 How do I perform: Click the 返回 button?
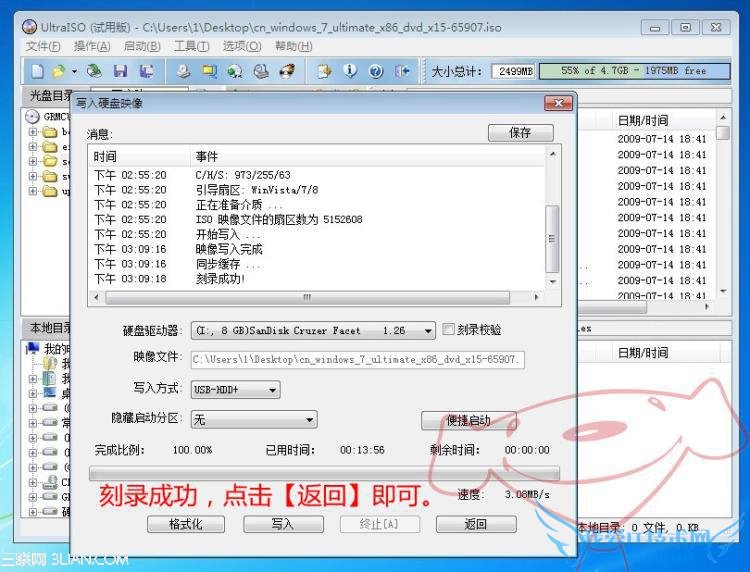pos(476,524)
